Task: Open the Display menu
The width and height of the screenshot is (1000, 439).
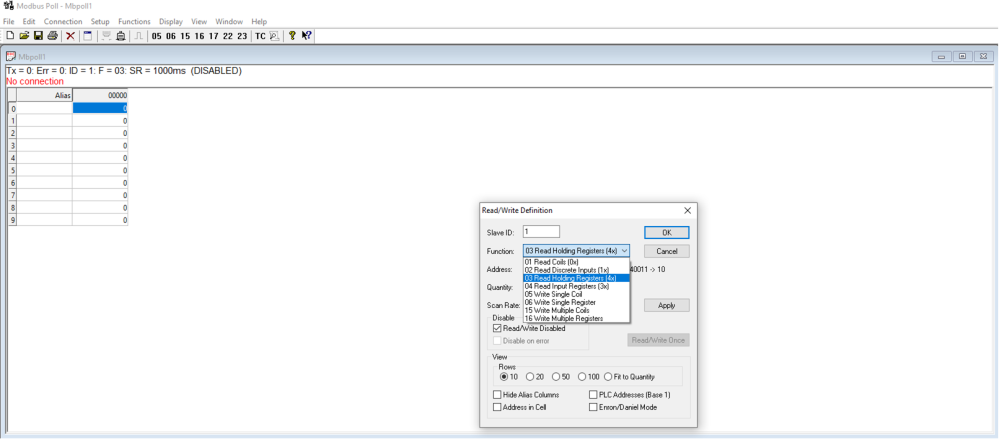Action: tap(170, 21)
